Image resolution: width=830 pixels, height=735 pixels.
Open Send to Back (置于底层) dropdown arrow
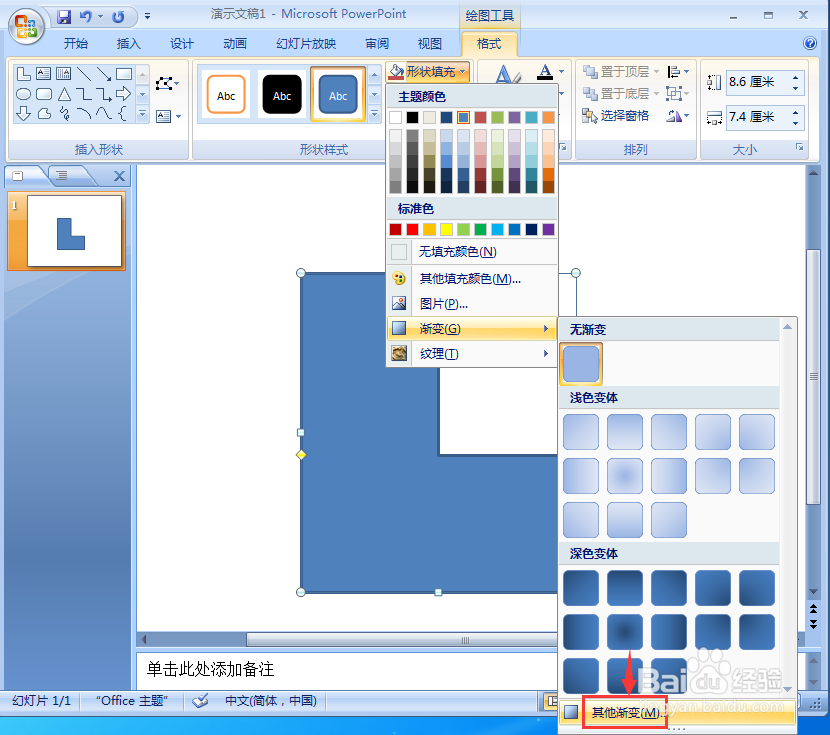pos(656,94)
